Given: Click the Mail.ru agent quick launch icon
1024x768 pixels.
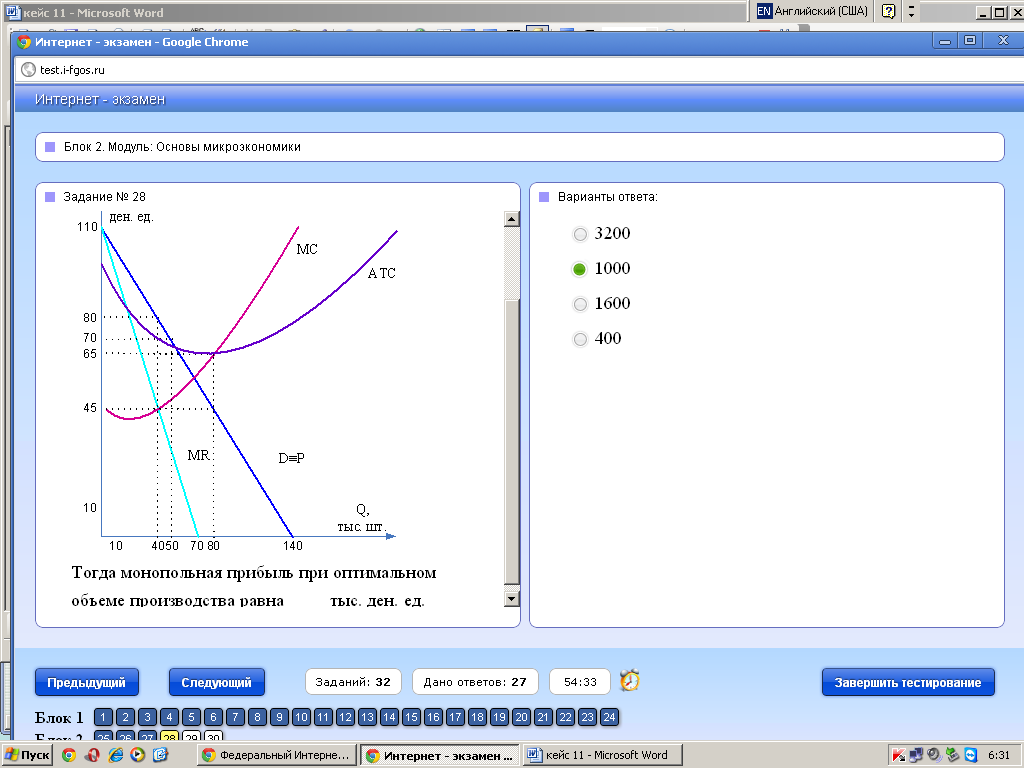Looking at the screenshot, I should click(160, 756).
